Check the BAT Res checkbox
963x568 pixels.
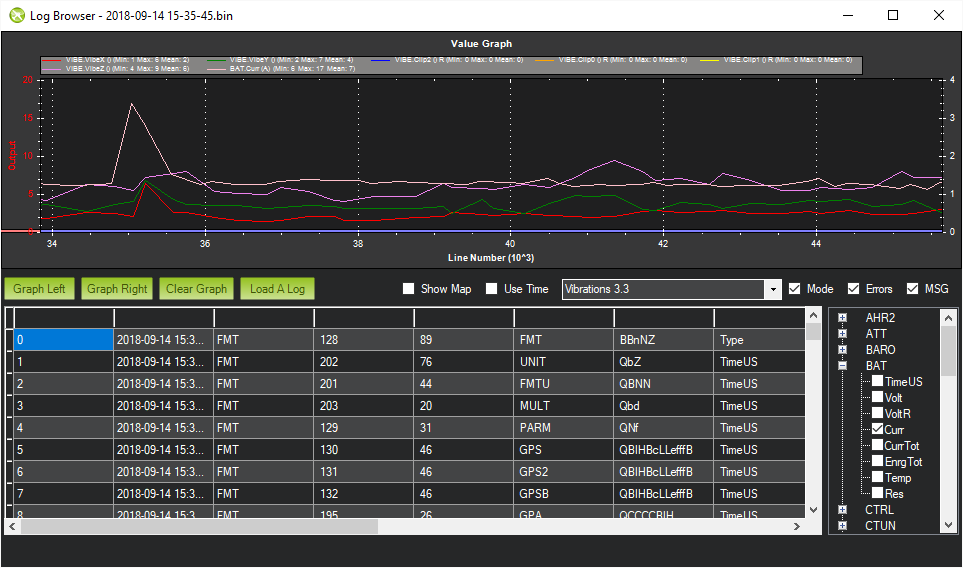click(x=878, y=493)
